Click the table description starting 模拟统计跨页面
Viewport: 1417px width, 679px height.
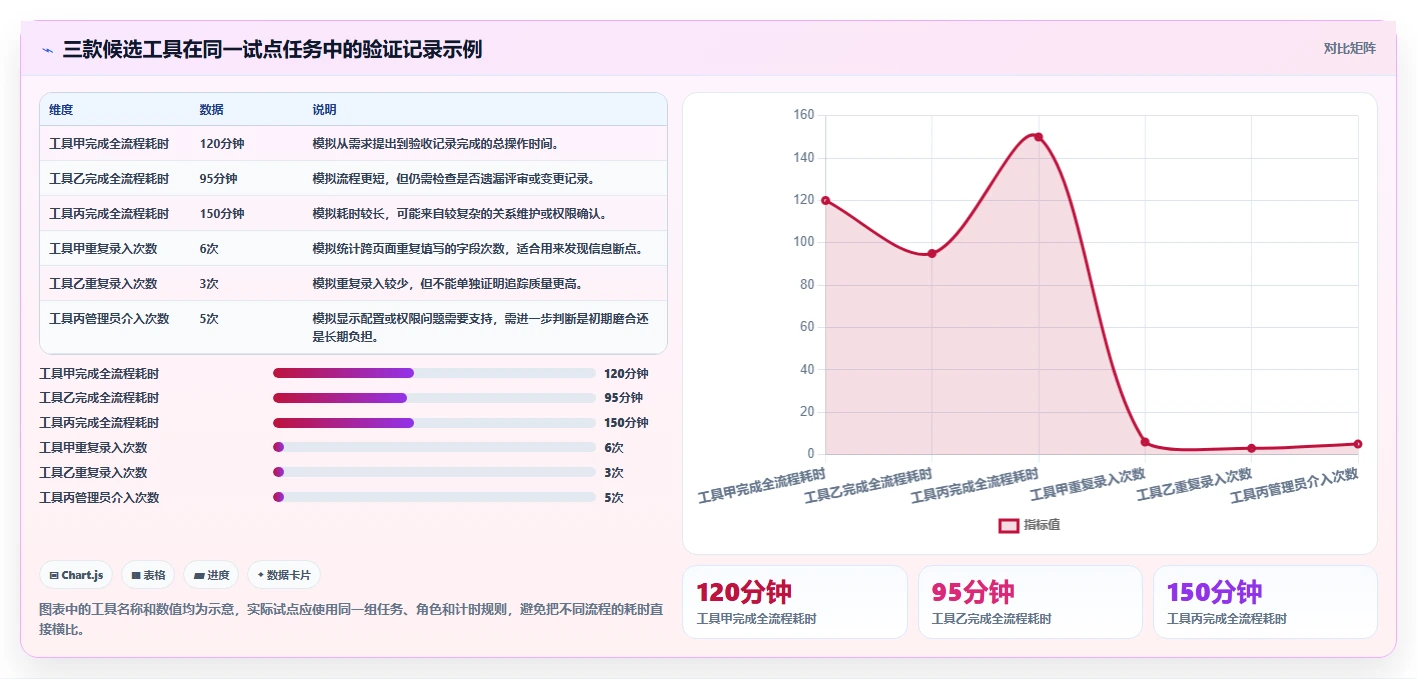click(478, 249)
